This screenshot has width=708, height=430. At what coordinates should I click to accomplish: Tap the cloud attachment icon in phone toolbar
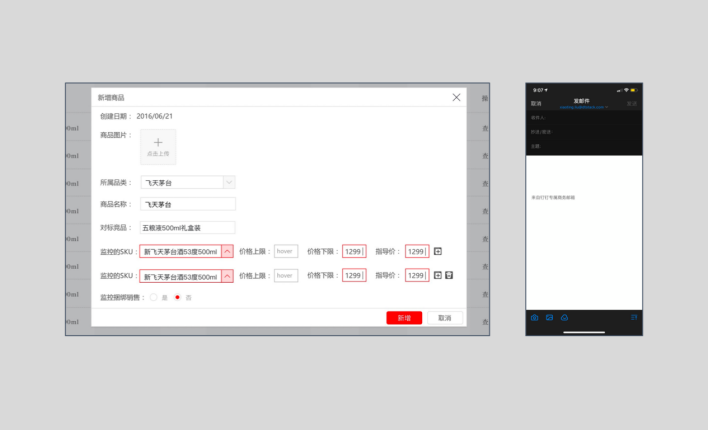(x=564, y=318)
